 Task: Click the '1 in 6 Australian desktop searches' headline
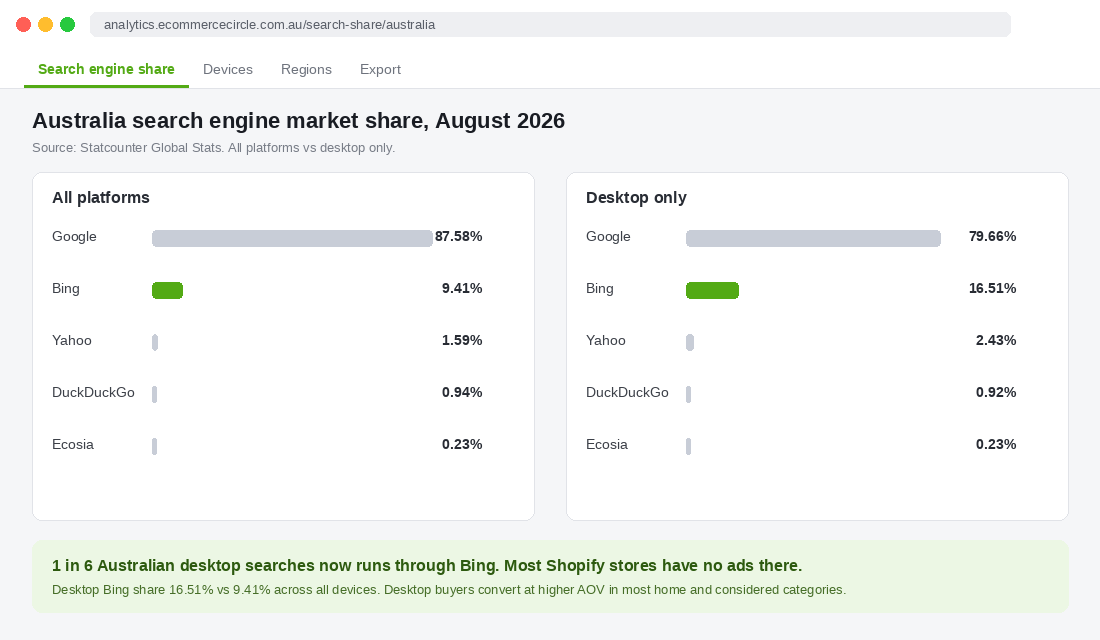[427, 566]
